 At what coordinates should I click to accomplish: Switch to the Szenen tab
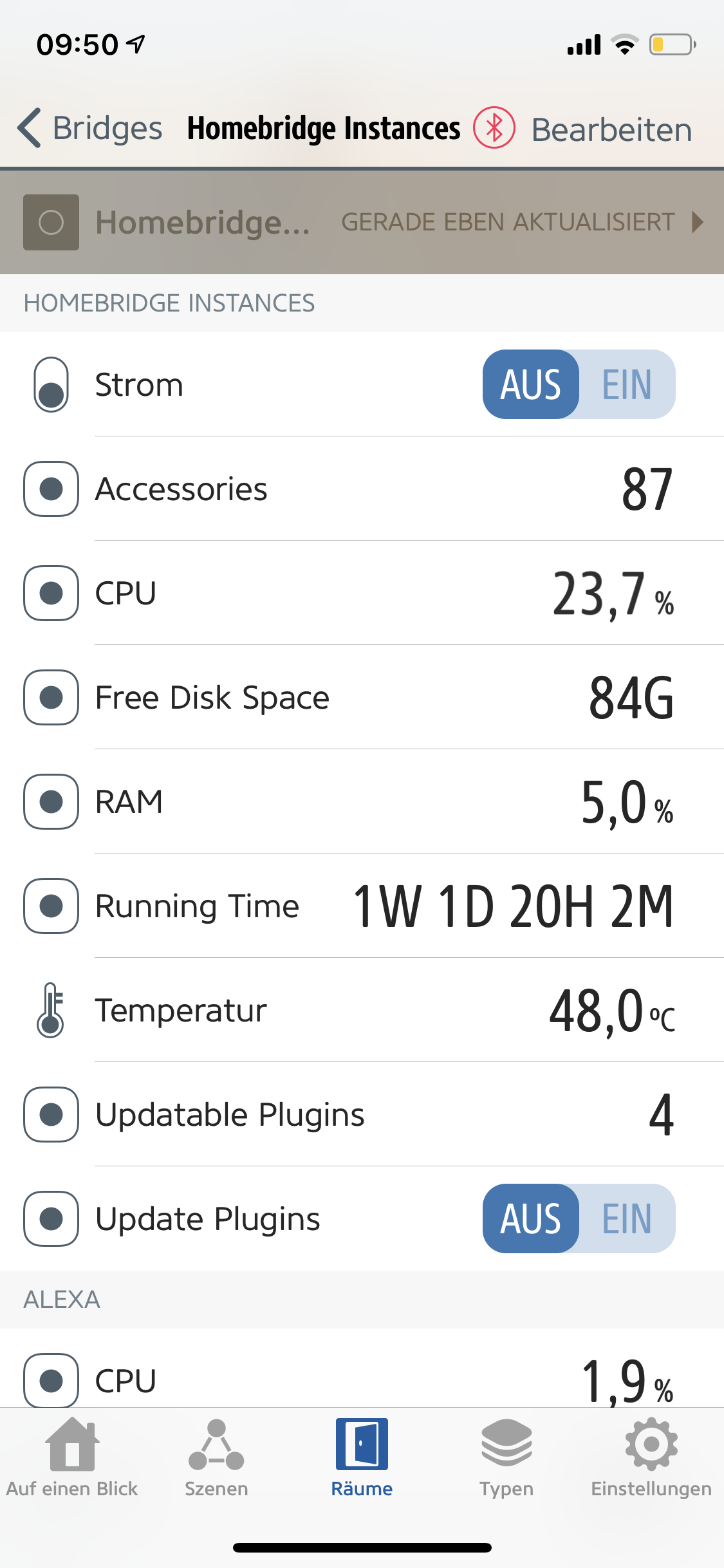pos(216,1456)
